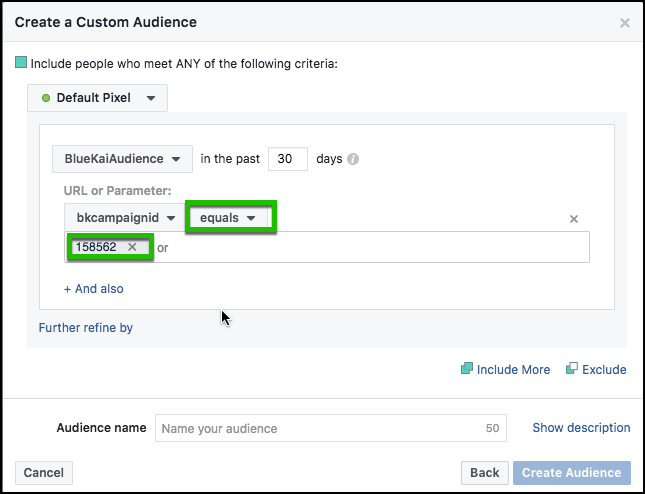Click the Further refine by link
The height and width of the screenshot is (494, 645).
click(86, 327)
